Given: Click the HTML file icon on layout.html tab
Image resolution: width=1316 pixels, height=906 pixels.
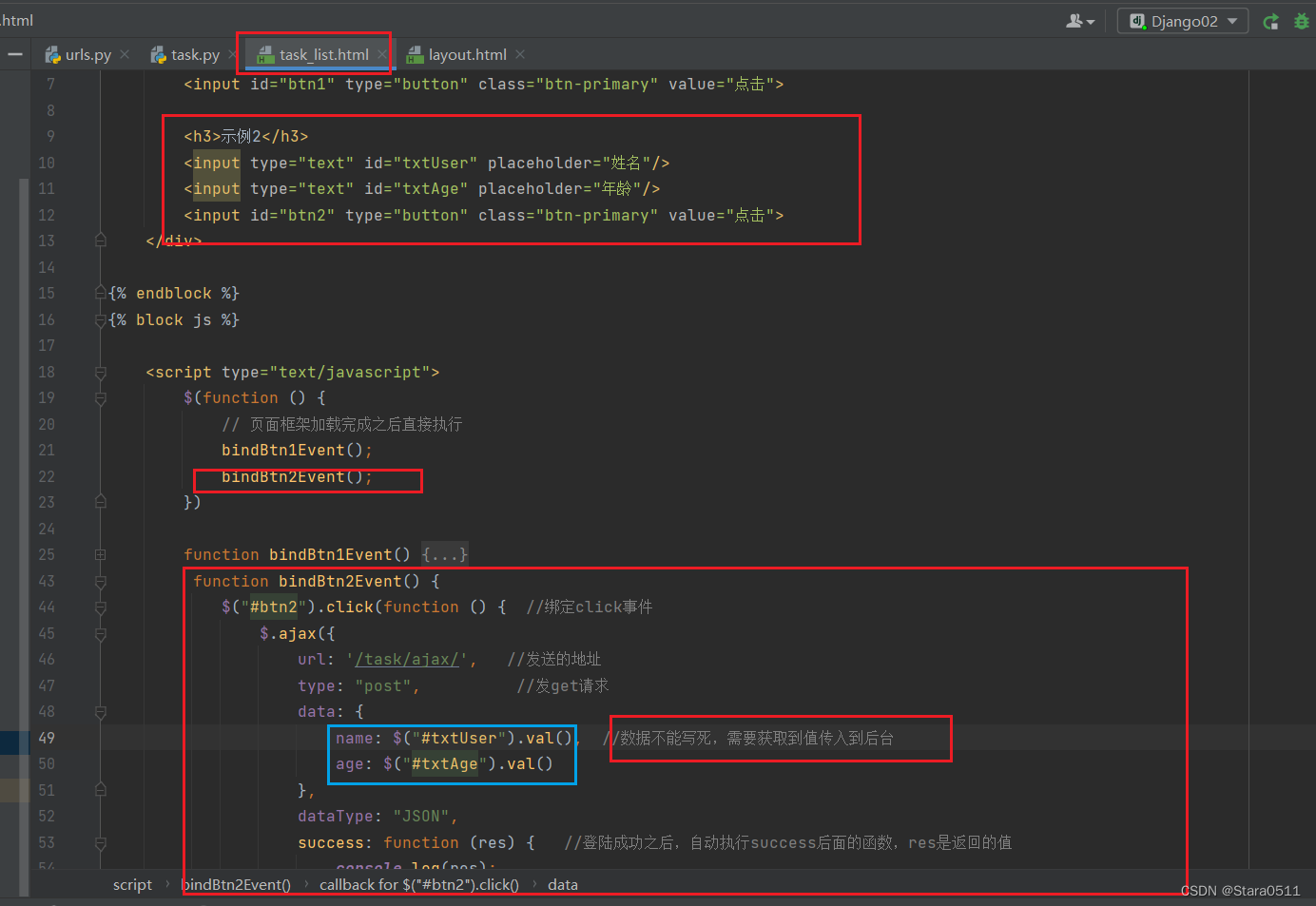Looking at the screenshot, I should (x=415, y=55).
